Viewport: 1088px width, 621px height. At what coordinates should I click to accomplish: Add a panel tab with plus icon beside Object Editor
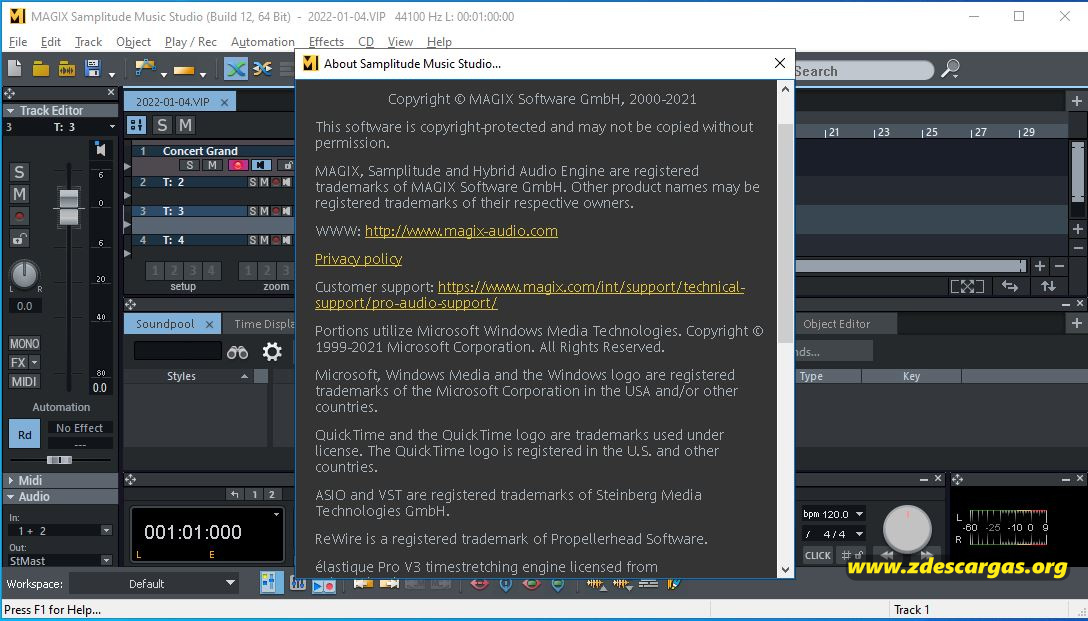point(1076,323)
